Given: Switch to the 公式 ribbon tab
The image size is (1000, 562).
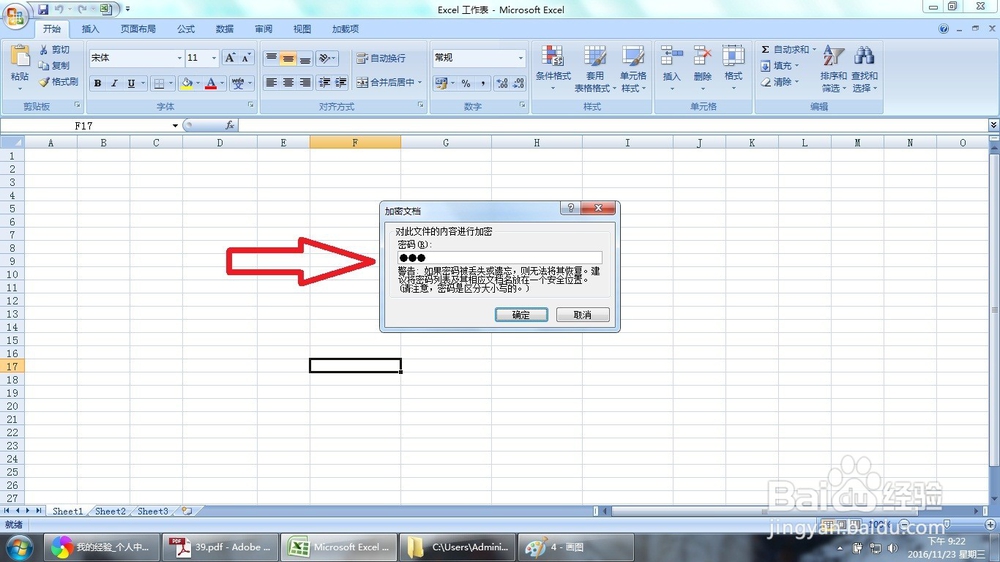Looking at the screenshot, I should pos(186,29).
